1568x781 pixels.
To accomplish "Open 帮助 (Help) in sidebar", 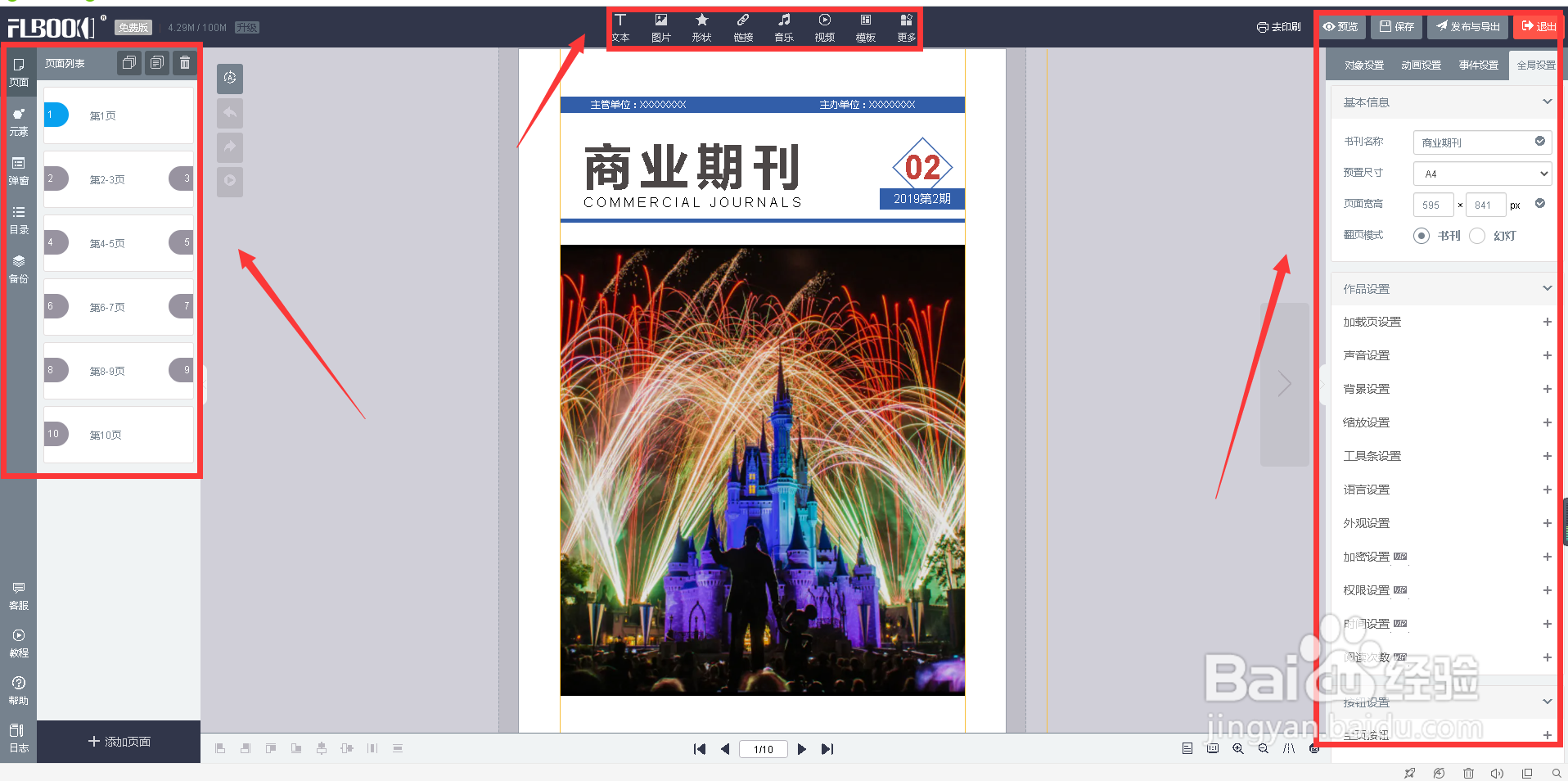I will [19, 691].
